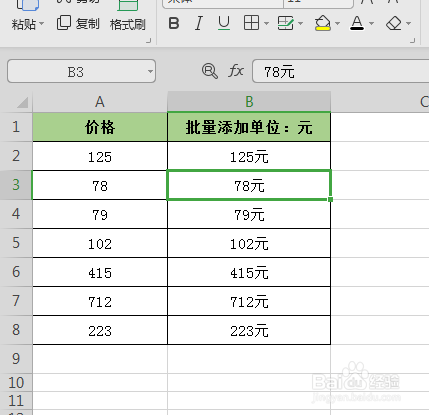Click header cell 批量添加单位：元
429x415 pixels.
click(x=249, y=127)
